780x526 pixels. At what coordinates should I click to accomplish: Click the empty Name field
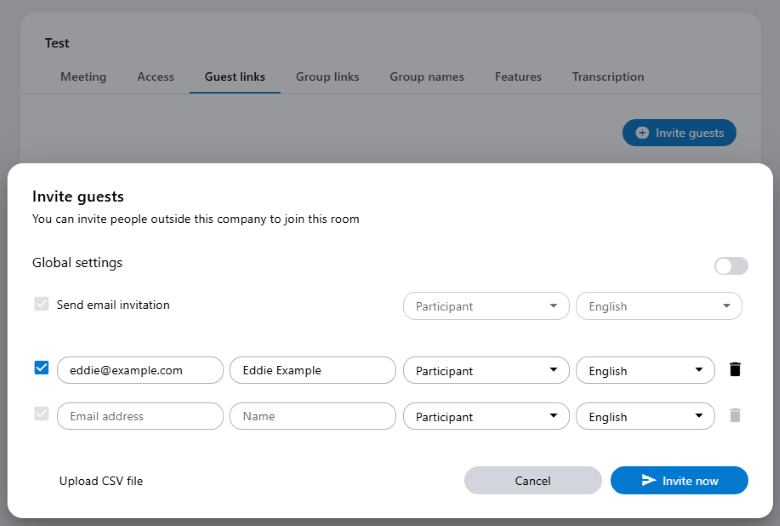click(312, 416)
